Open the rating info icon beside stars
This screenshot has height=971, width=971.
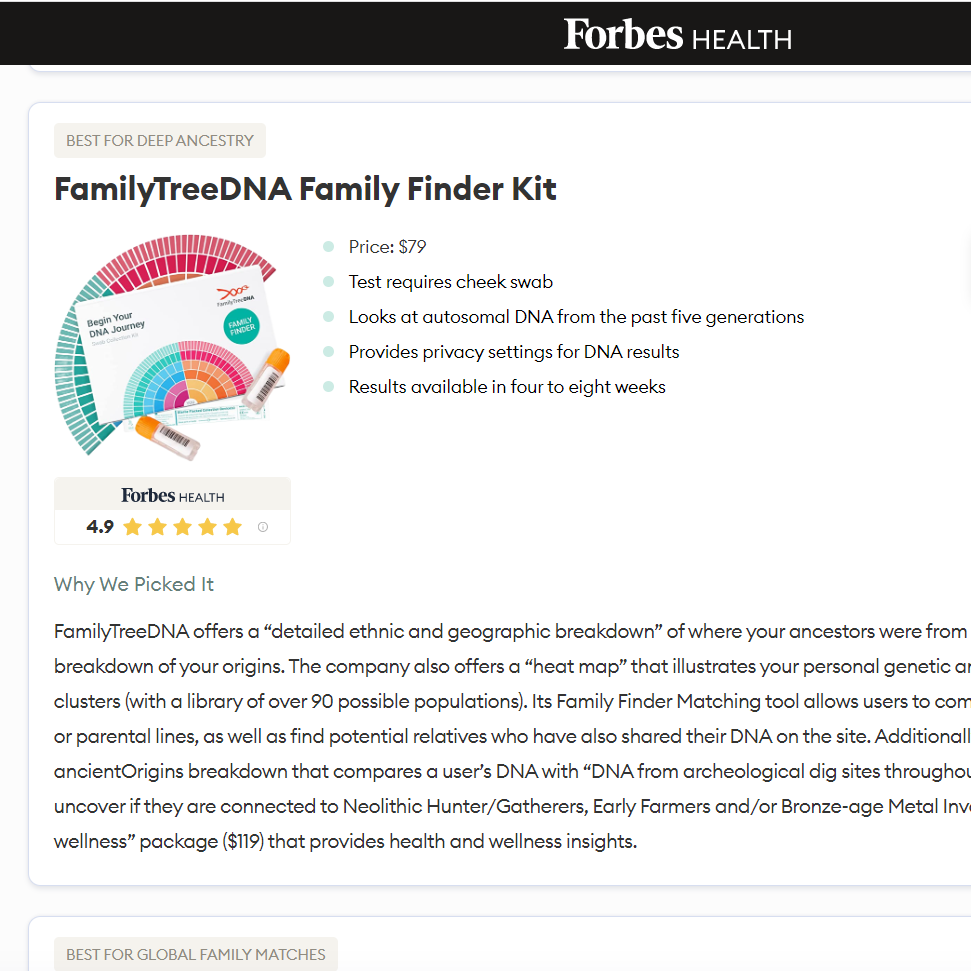click(x=263, y=527)
